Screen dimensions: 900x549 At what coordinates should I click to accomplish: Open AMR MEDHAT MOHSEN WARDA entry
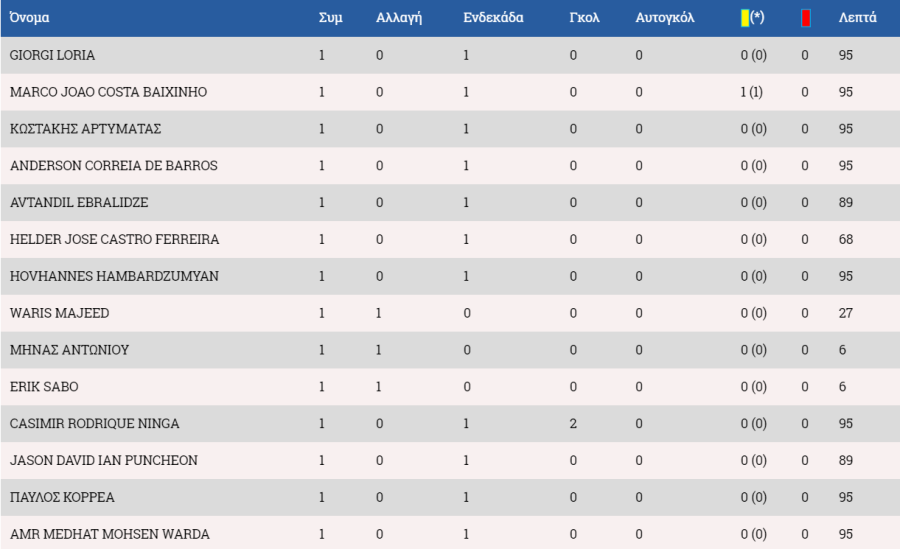(x=110, y=534)
